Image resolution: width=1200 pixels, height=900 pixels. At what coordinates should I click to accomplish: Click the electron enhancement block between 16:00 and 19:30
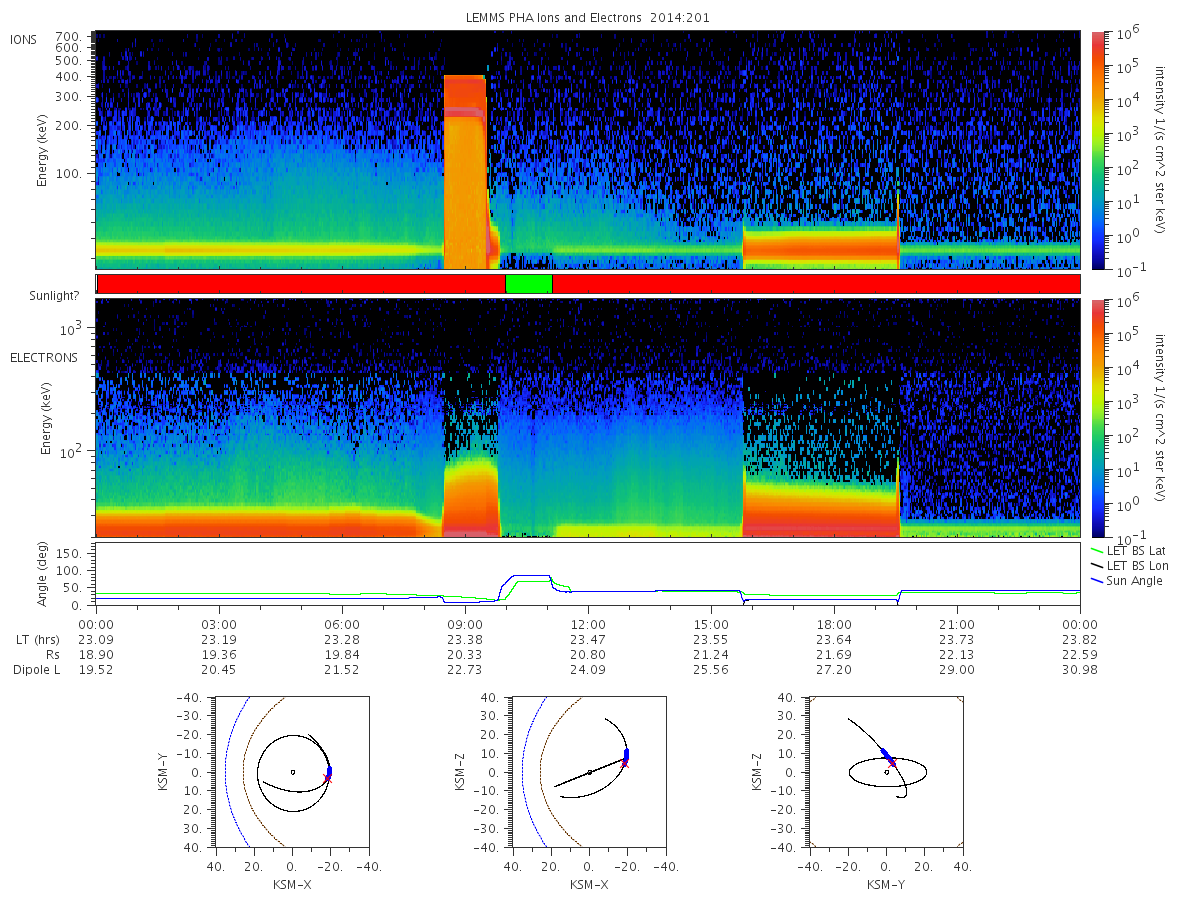tap(821, 508)
